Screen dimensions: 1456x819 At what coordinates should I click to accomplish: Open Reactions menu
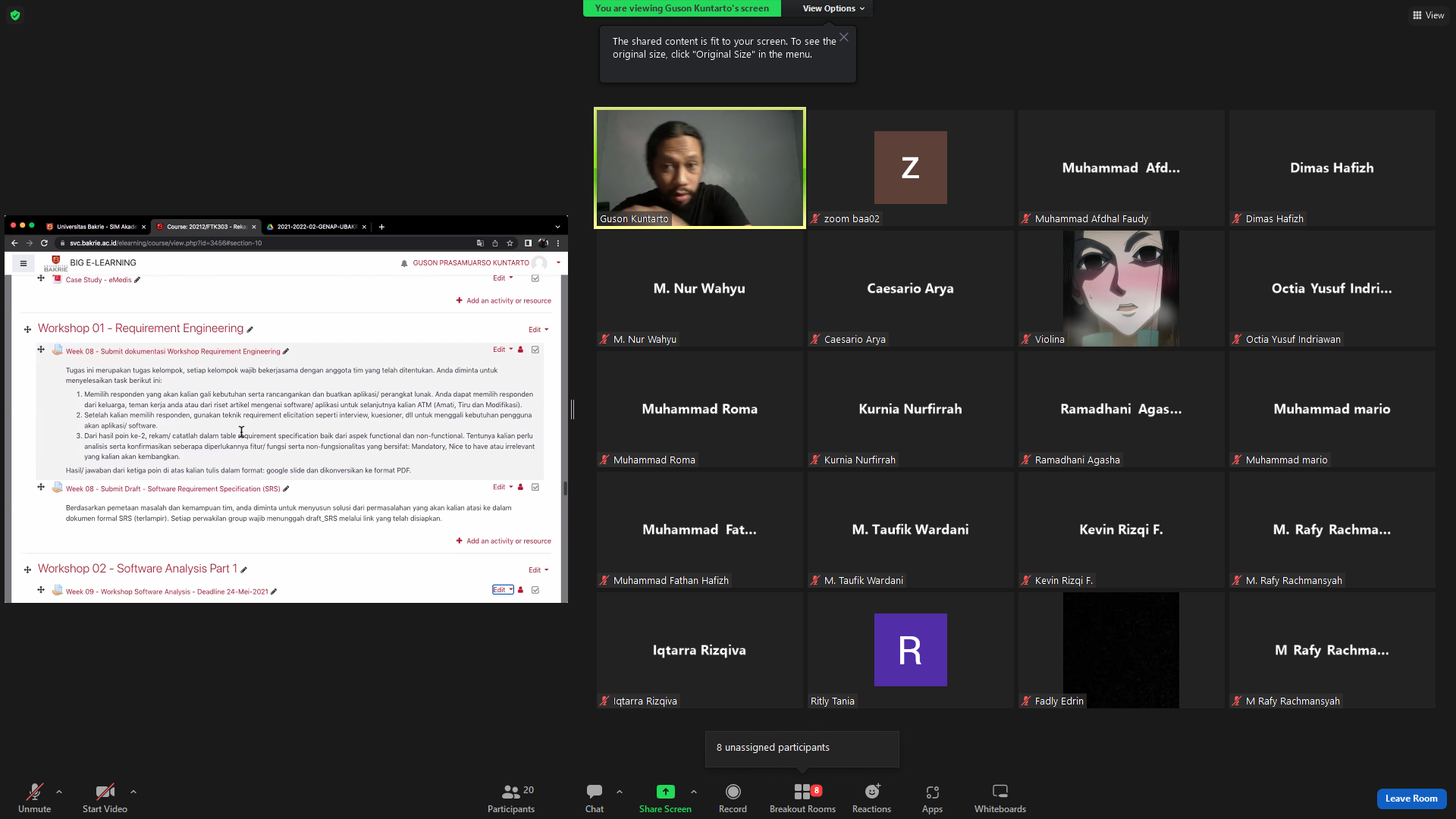click(x=871, y=798)
